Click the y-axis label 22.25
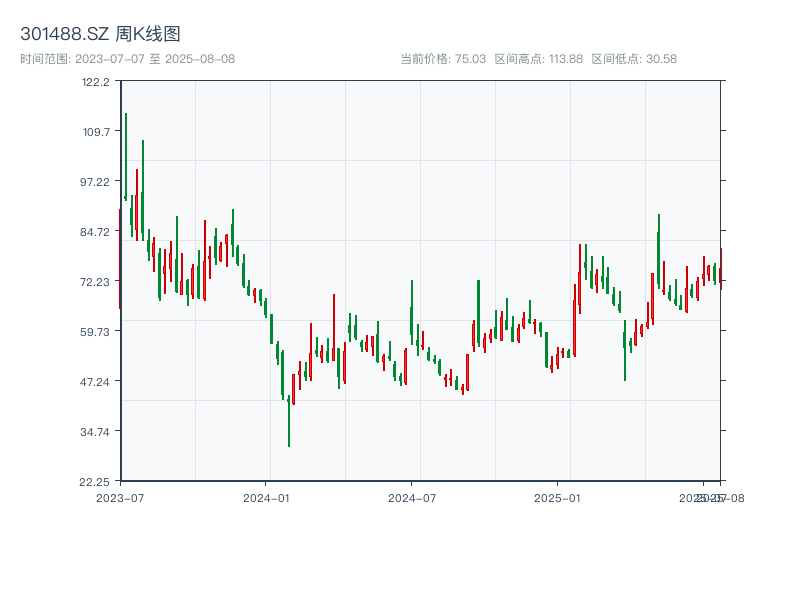Screen dimensions: 800x600 pos(95,482)
